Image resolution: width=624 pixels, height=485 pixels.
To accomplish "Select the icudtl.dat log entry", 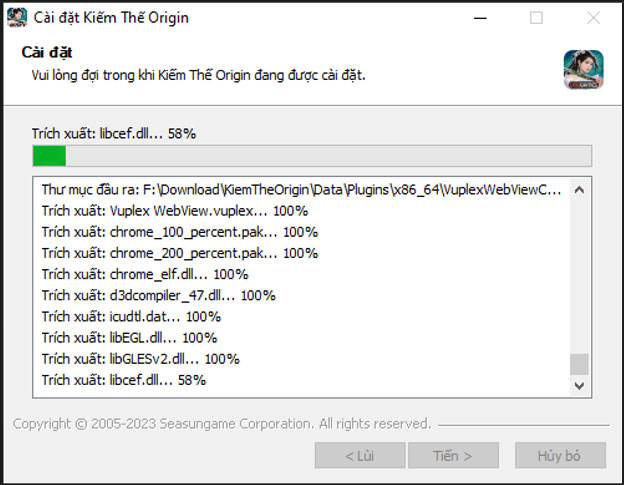I will click(131, 317).
